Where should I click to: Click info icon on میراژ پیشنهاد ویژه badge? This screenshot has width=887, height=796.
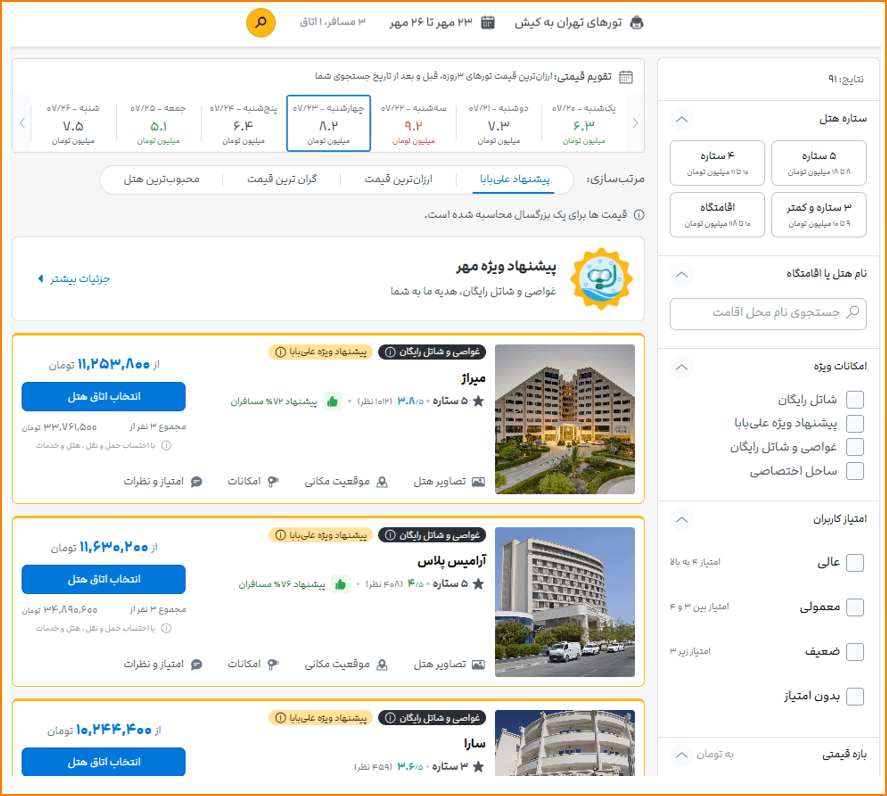(280, 352)
